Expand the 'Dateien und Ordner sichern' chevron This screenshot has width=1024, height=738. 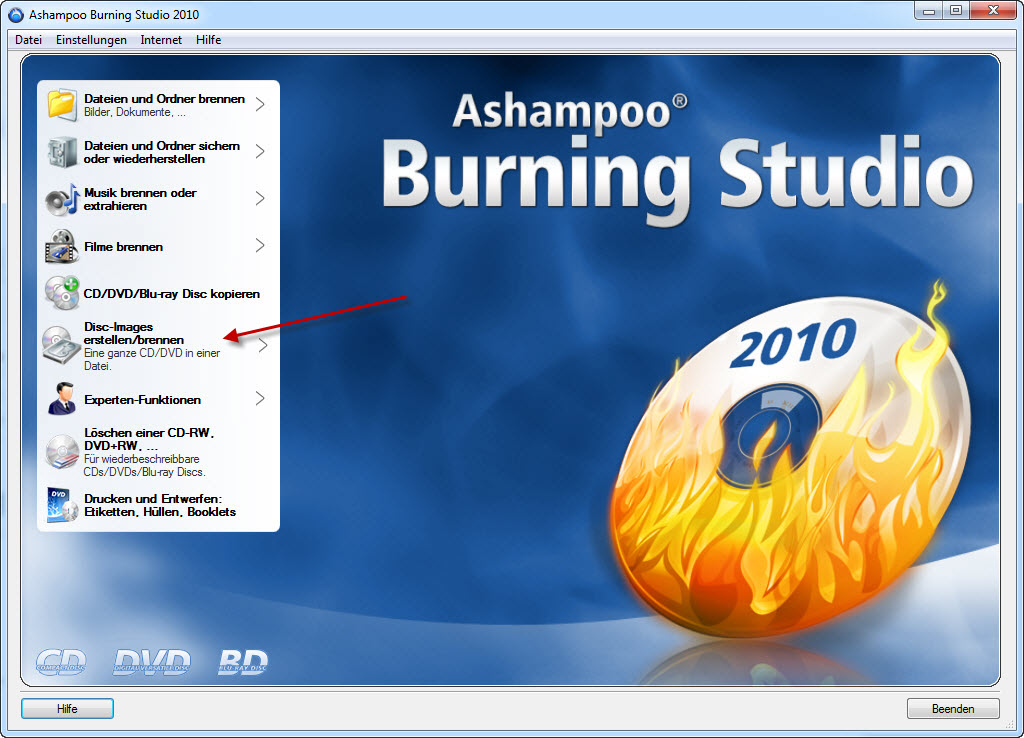(x=260, y=152)
